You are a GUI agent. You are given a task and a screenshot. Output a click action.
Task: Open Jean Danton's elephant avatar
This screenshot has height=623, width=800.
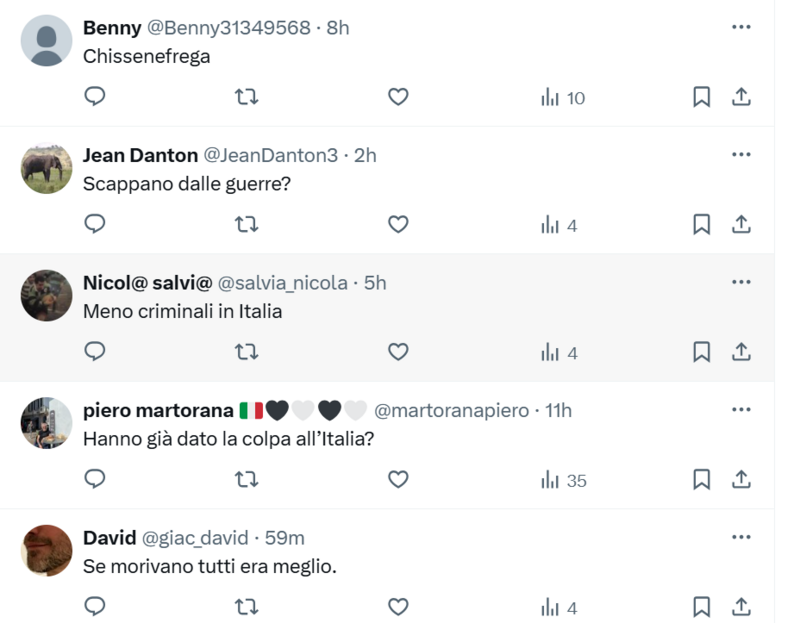point(47,167)
